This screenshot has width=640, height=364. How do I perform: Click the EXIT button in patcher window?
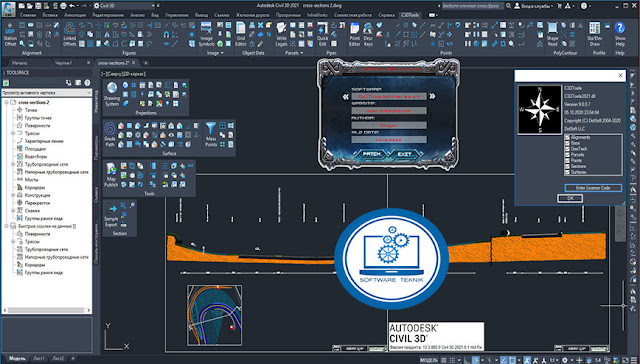(404, 154)
